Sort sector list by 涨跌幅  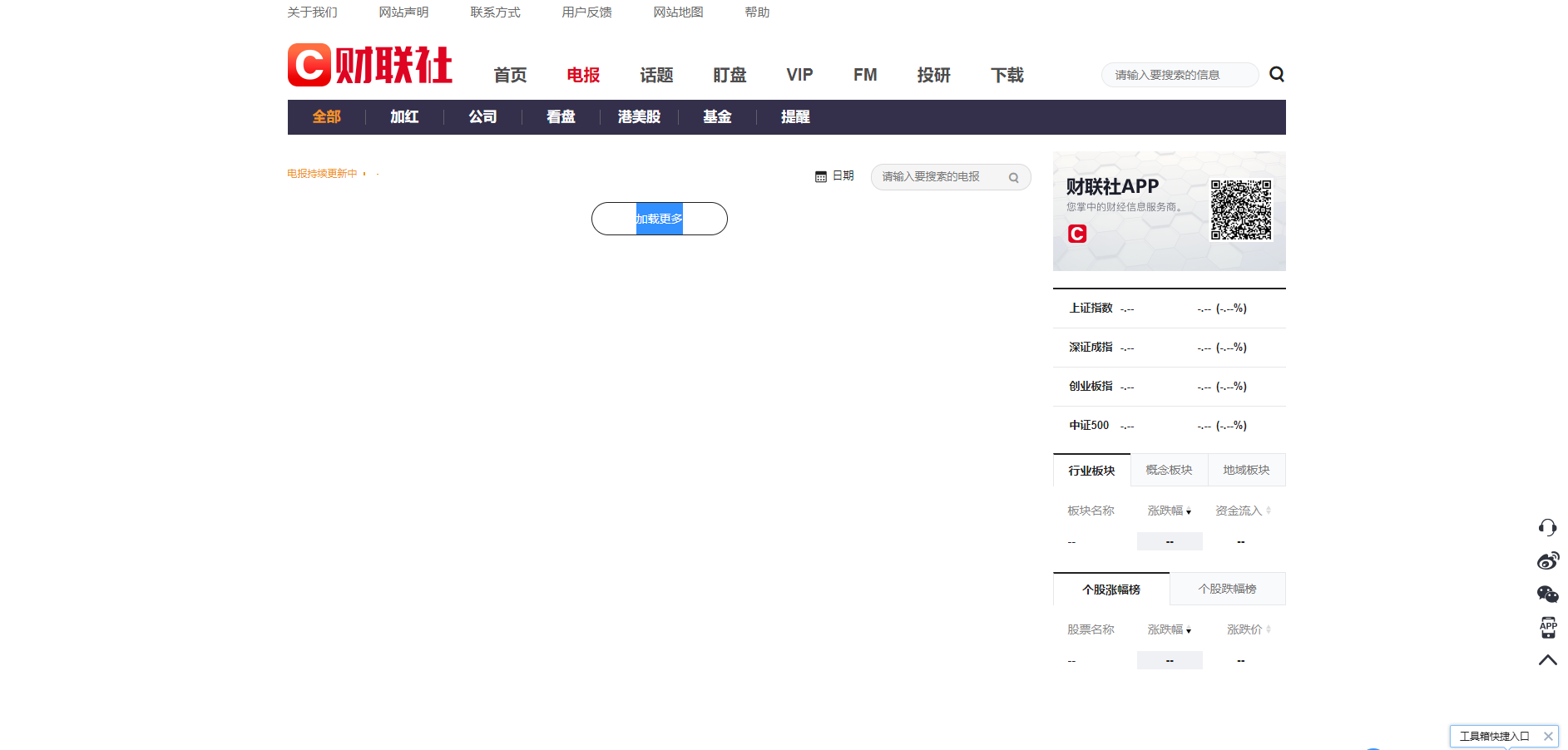[x=1169, y=511]
